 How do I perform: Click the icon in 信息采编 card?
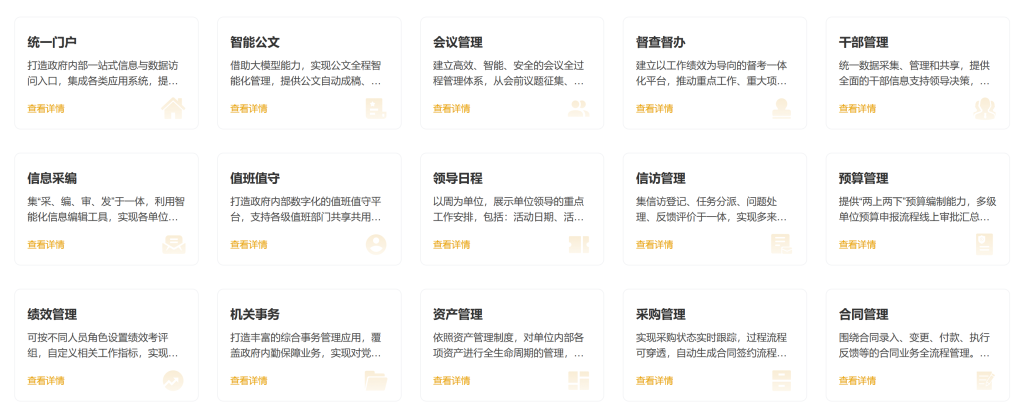[x=173, y=244]
